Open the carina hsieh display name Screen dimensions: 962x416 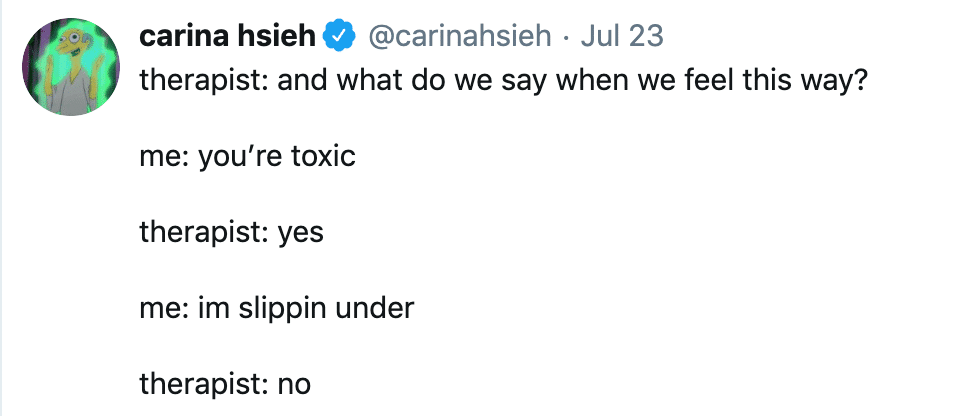pyautogui.click(x=227, y=36)
